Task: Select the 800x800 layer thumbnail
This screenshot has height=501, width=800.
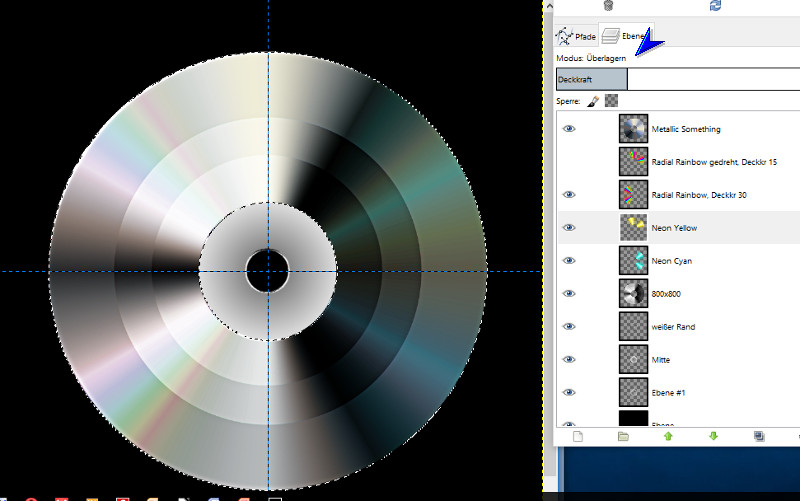Action: (x=633, y=294)
